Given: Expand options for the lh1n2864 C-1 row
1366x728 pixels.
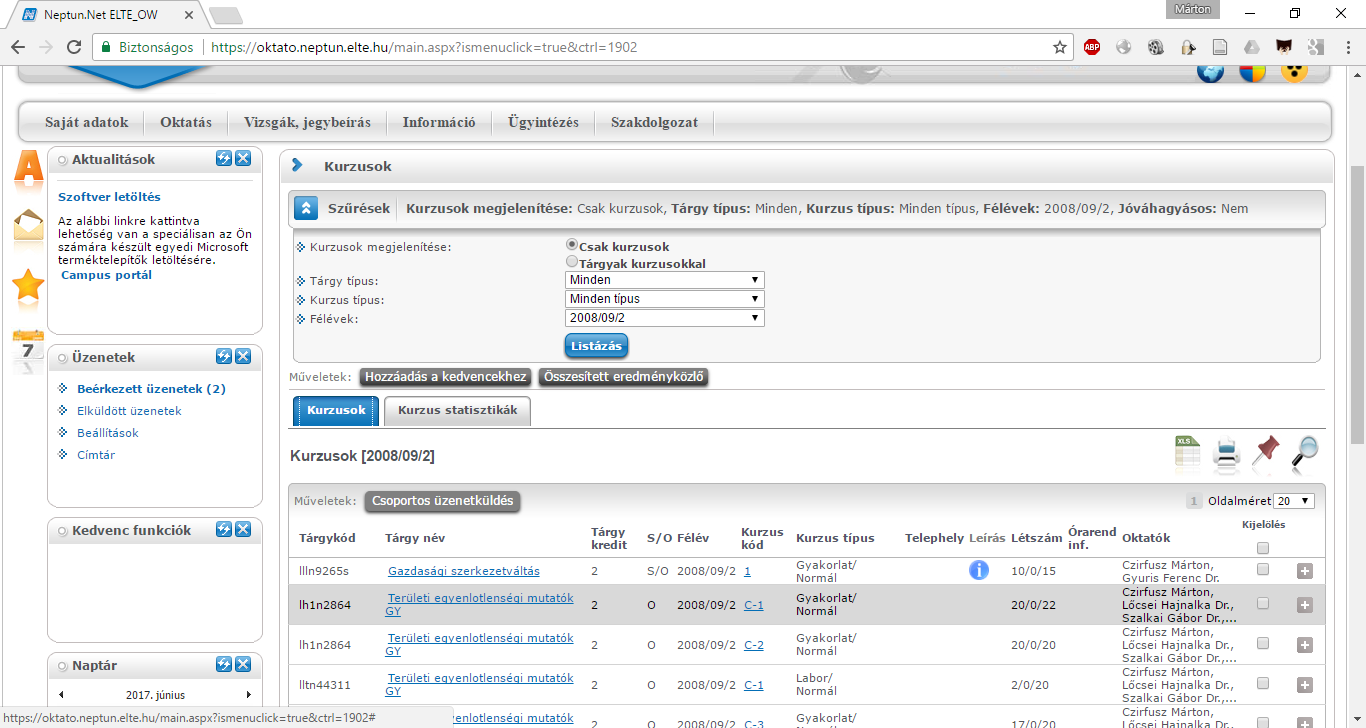Looking at the screenshot, I should point(1304,605).
